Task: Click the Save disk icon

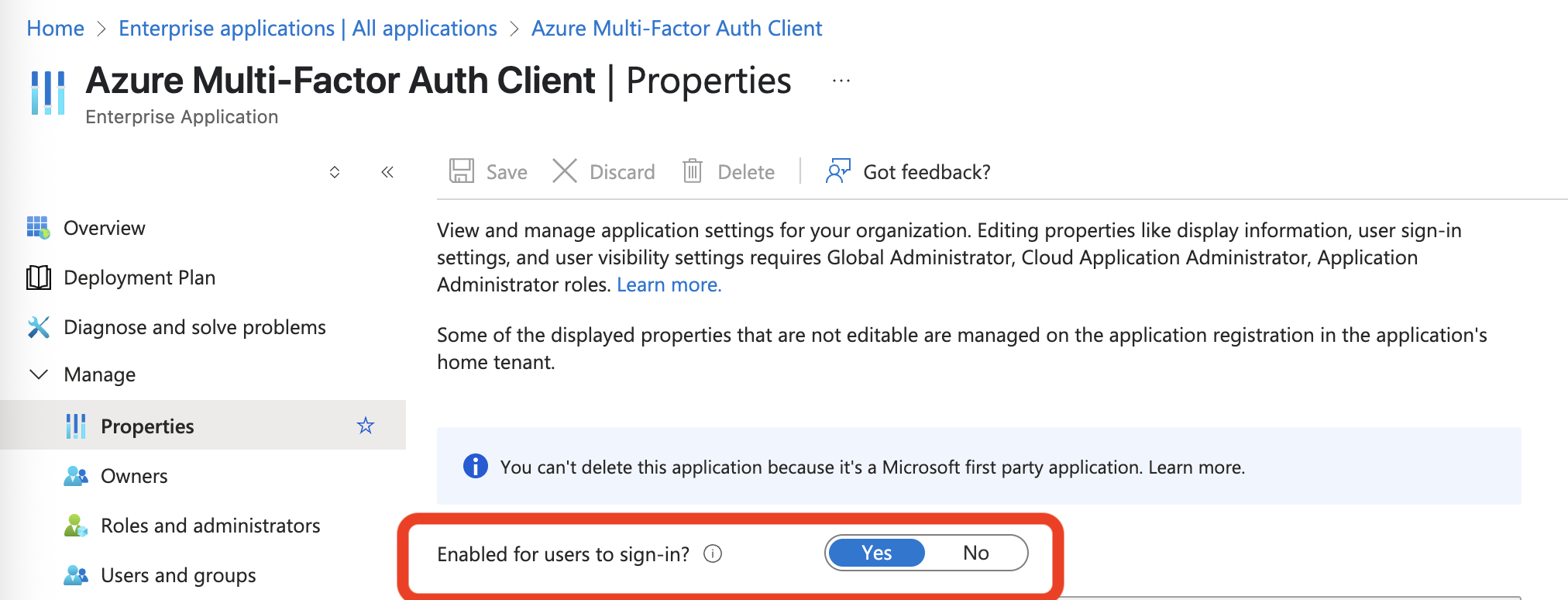Action: click(462, 171)
